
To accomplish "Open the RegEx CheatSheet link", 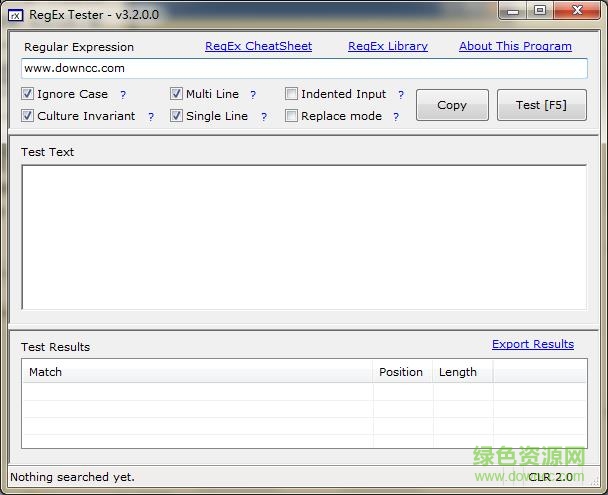I will click(x=258, y=46).
